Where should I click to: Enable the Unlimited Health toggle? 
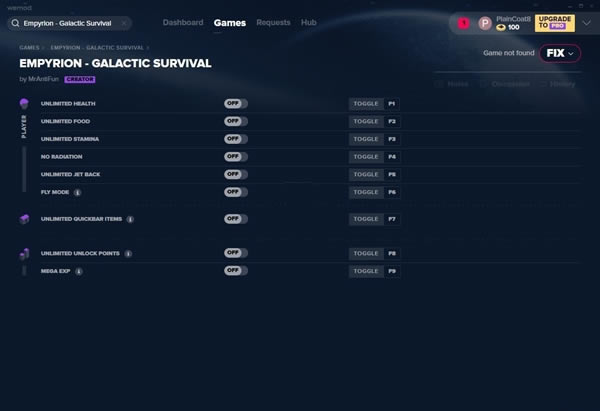click(236, 104)
